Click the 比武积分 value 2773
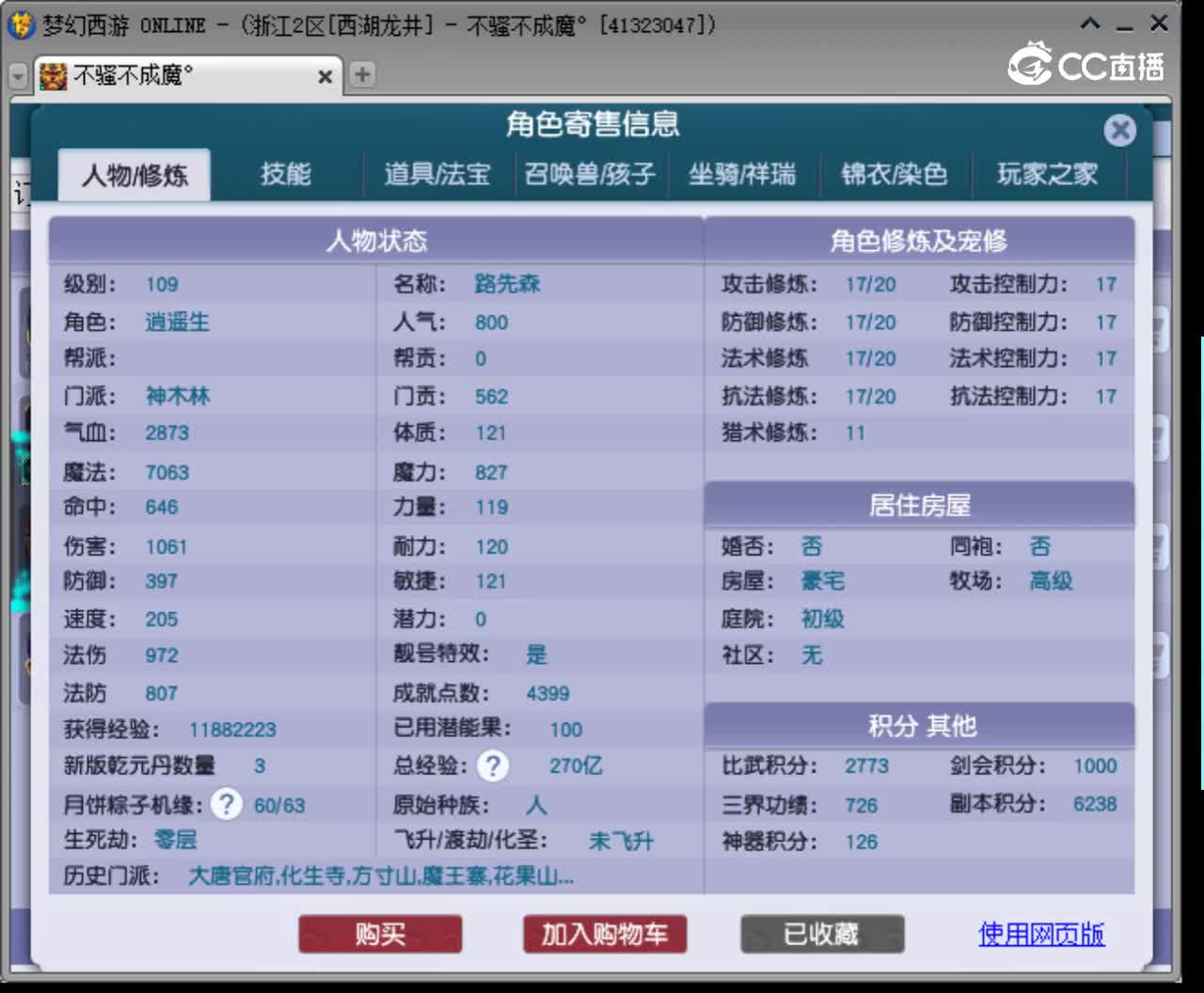This screenshot has height=993, width=1204. click(866, 765)
